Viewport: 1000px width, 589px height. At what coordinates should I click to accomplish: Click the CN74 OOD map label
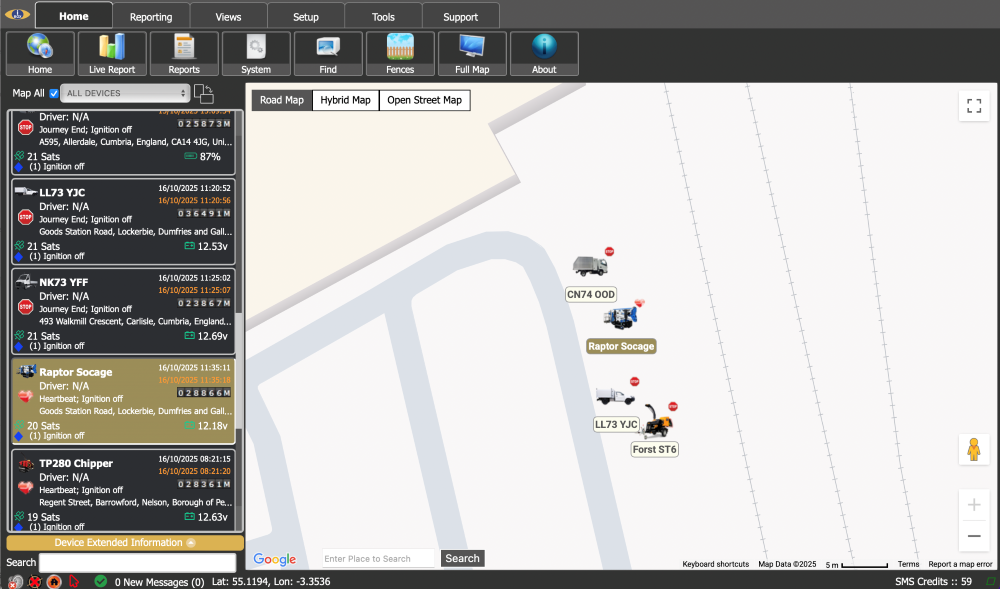pyautogui.click(x=591, y=294)
